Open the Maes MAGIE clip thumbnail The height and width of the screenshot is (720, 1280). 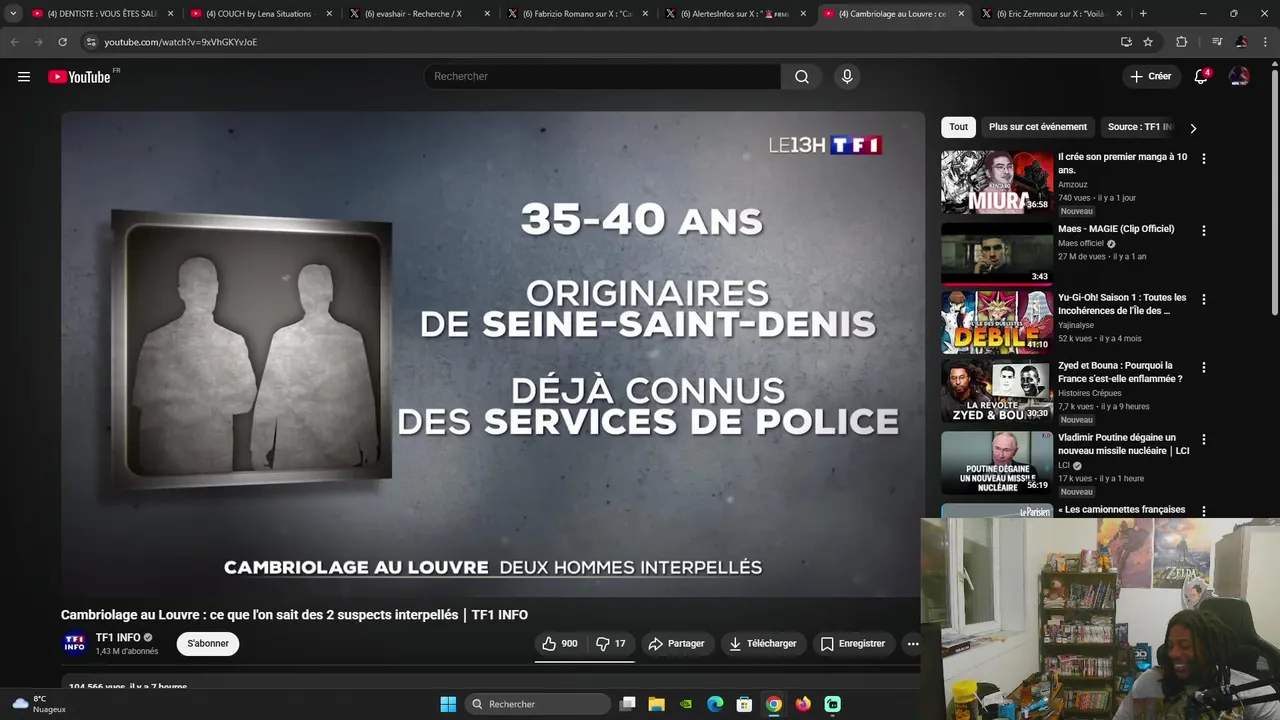[x=997, y=254]
